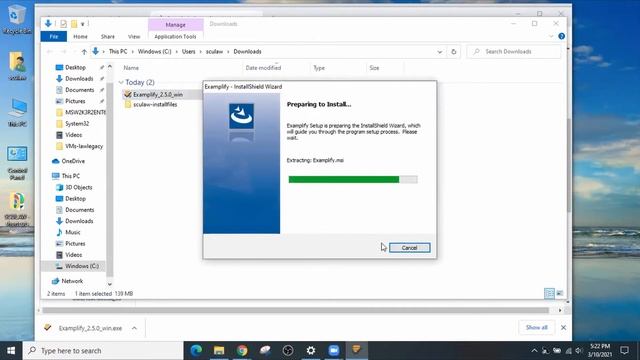The width and height of the screenshot is (640, 360).
Task: Click the Back navigation arrow
Action: pos(49,52)
